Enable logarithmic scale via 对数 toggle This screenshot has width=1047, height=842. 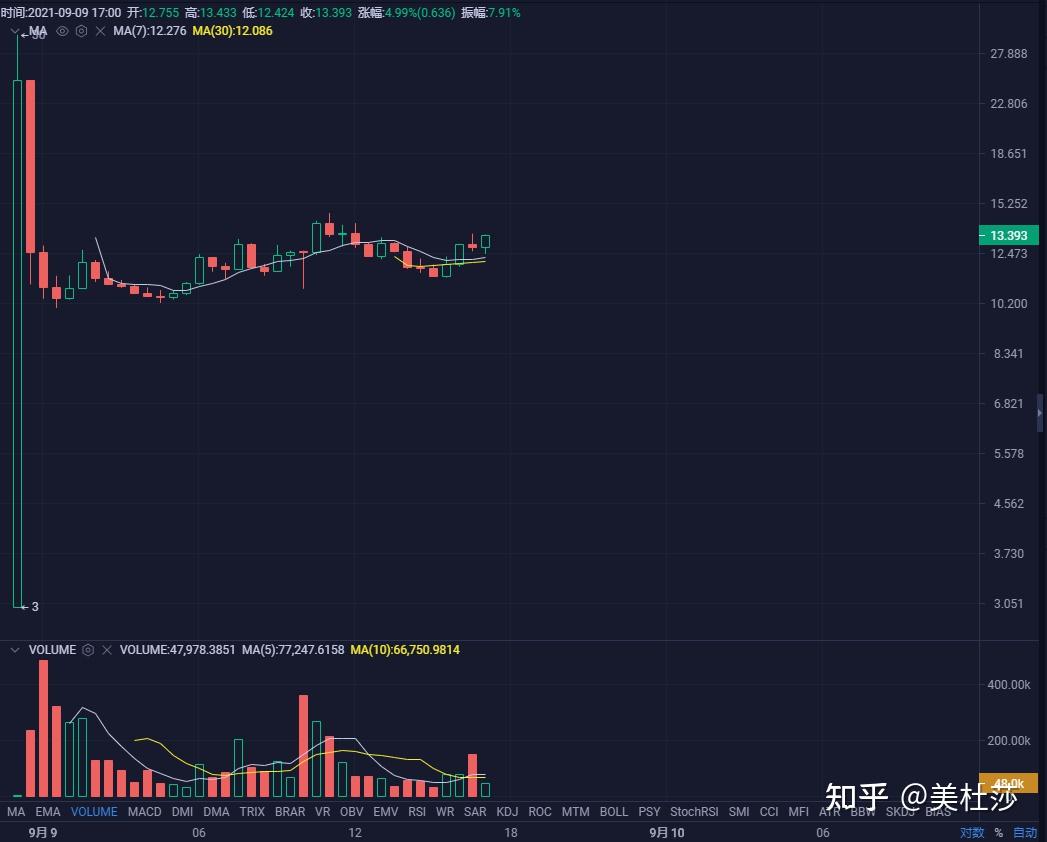[x=973, y=832]
